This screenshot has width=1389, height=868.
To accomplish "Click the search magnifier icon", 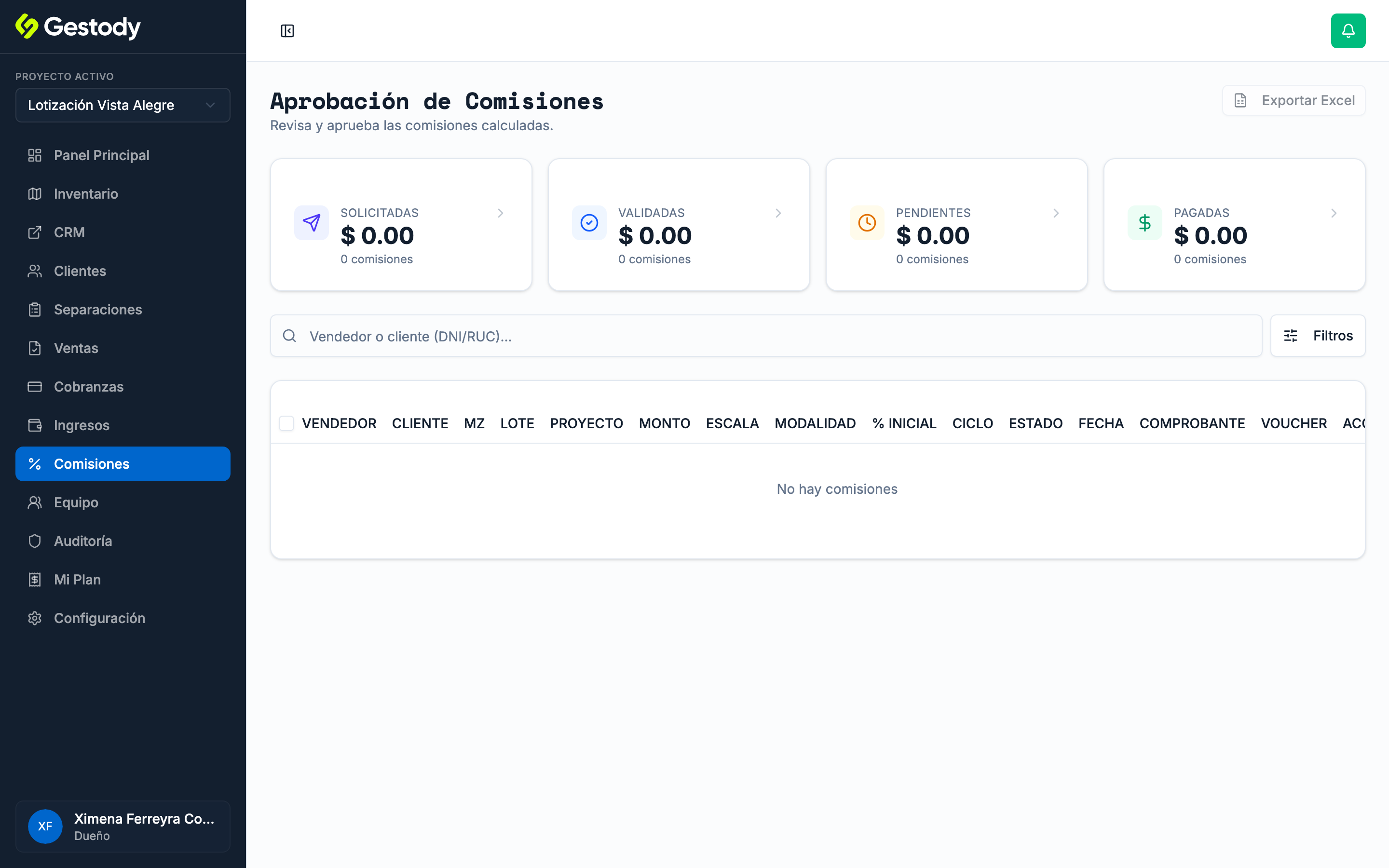I will pyautogui.click(x=290, y=336).
